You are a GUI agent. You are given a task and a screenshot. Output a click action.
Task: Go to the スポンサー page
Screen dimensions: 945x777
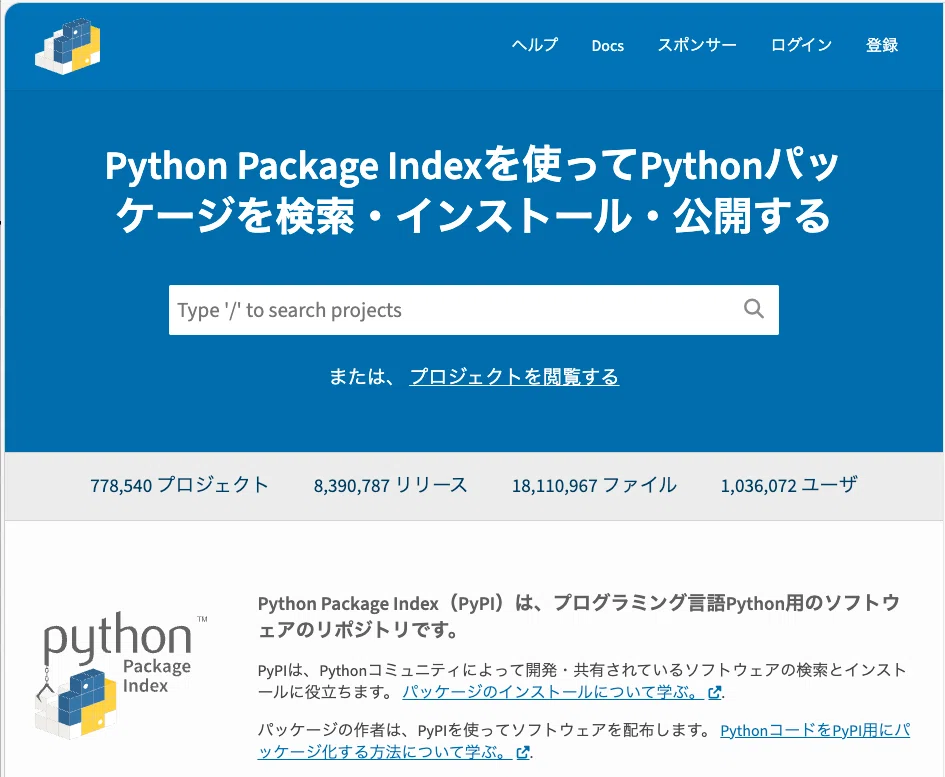coord(697,45)
